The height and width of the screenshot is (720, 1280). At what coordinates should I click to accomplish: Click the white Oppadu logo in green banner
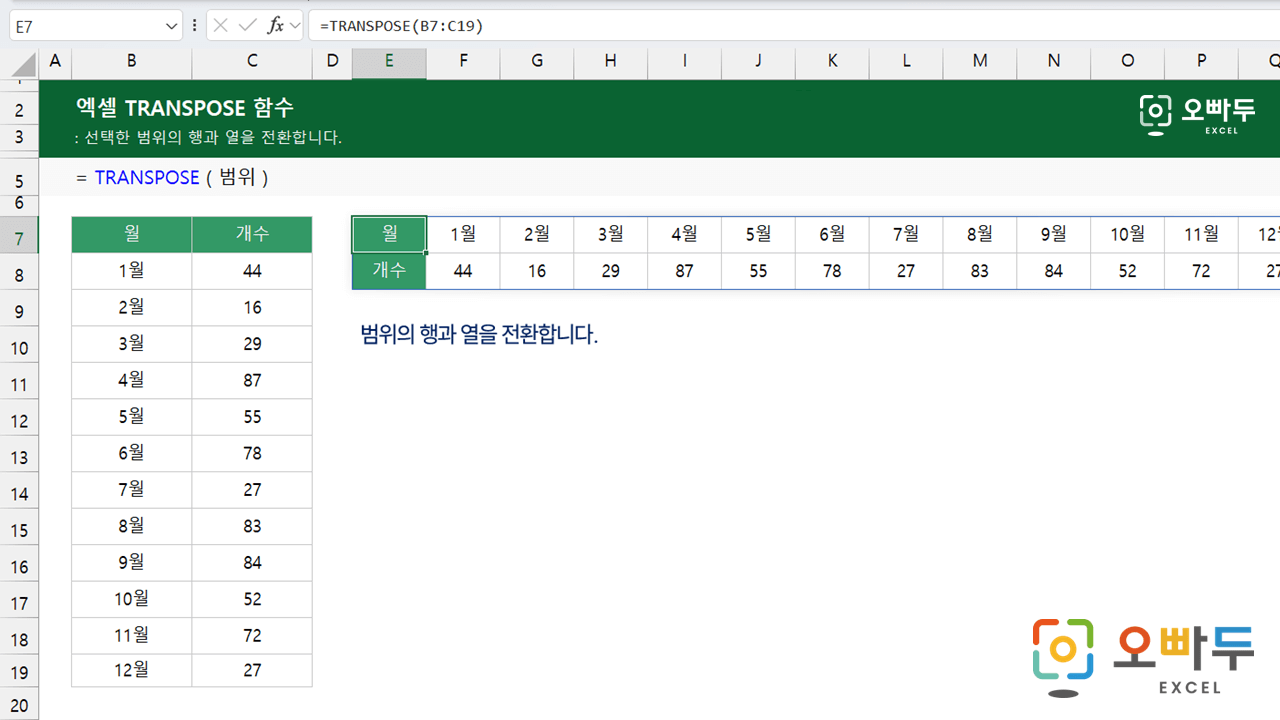(x=1196, y=114)
